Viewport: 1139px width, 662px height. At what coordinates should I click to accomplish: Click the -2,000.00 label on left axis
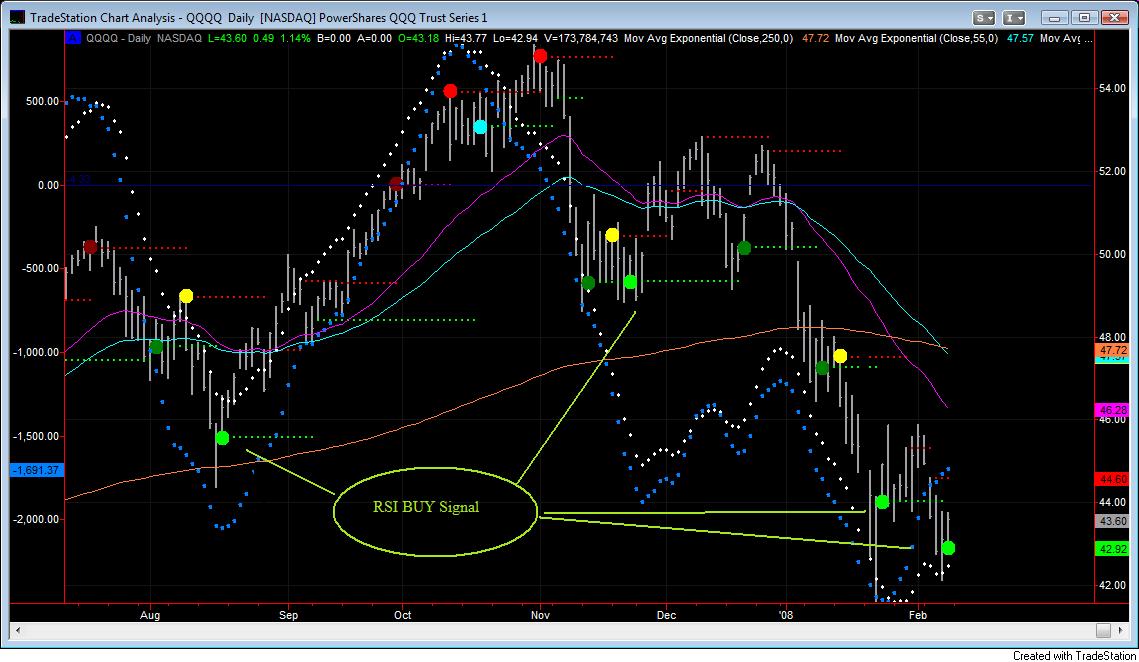[36, 519]
